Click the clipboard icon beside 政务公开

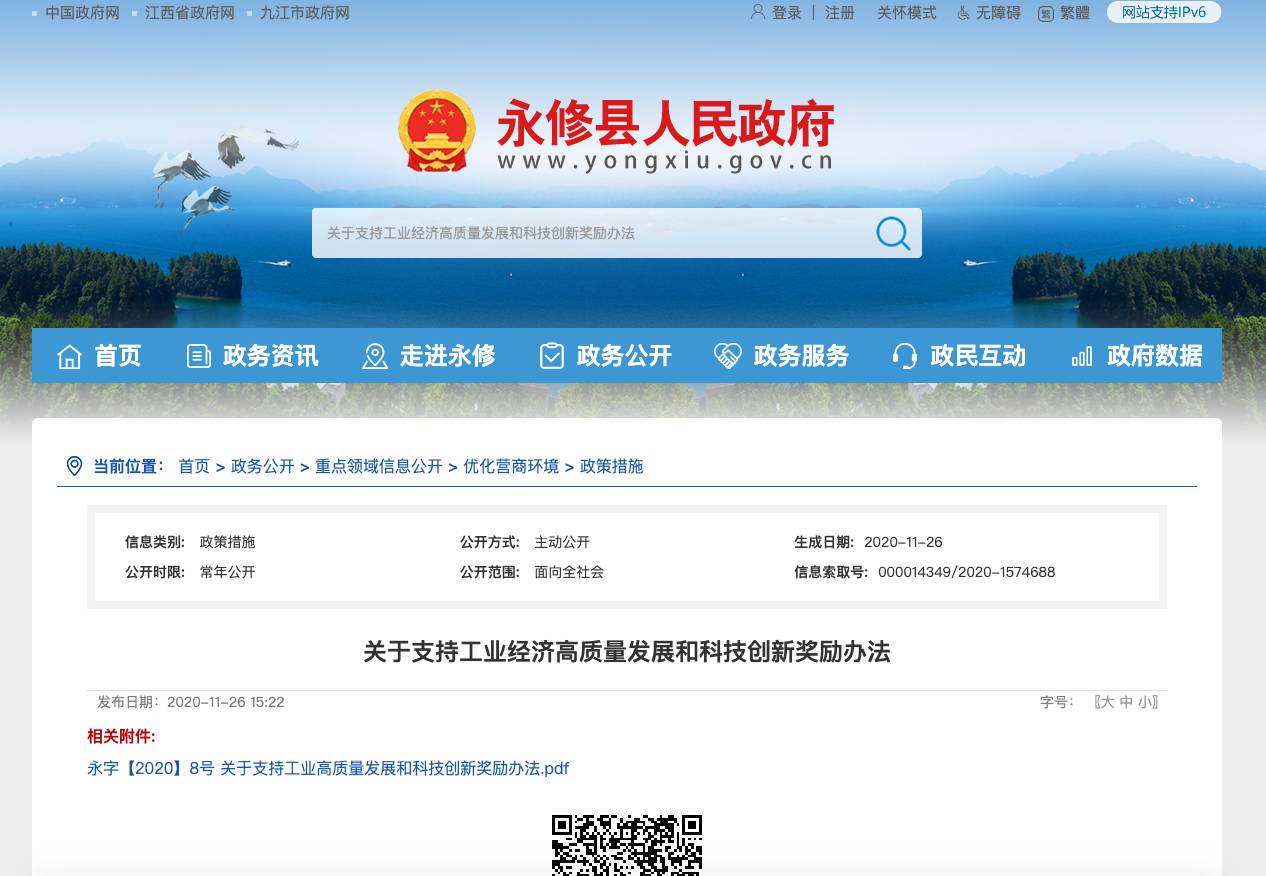552,356
